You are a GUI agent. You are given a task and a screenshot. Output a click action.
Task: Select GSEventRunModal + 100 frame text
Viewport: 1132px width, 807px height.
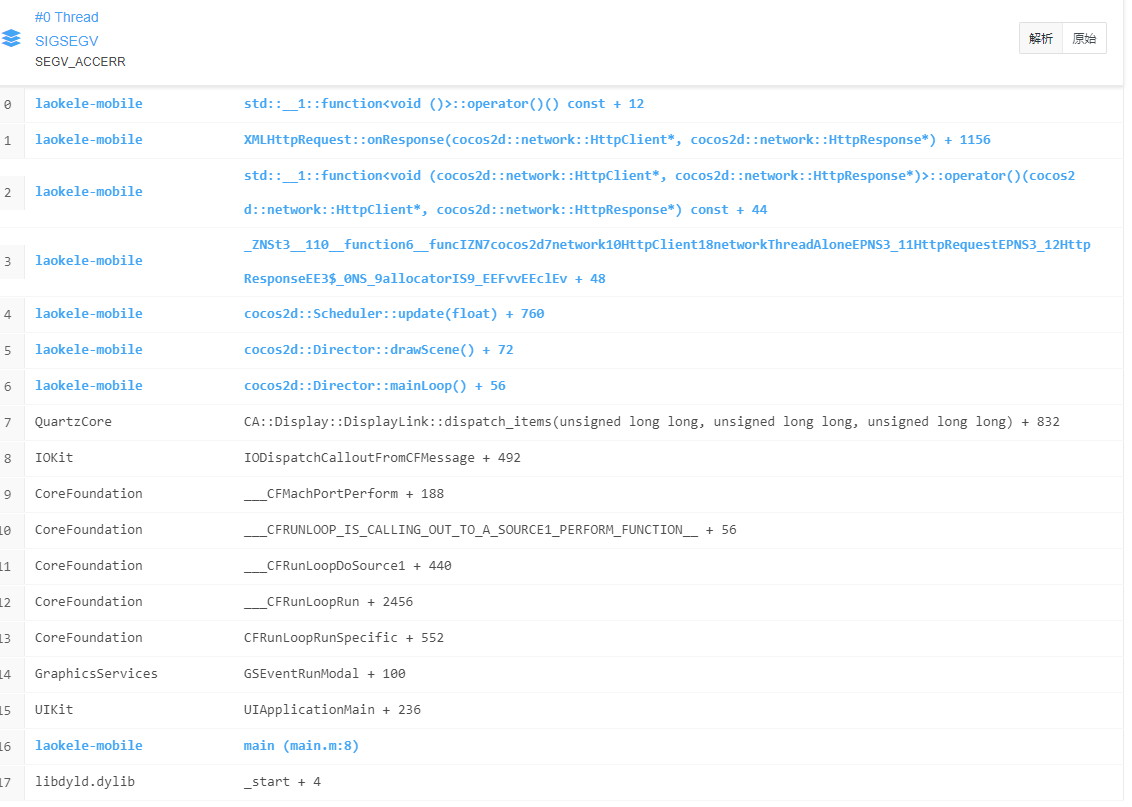click(324, 673)
